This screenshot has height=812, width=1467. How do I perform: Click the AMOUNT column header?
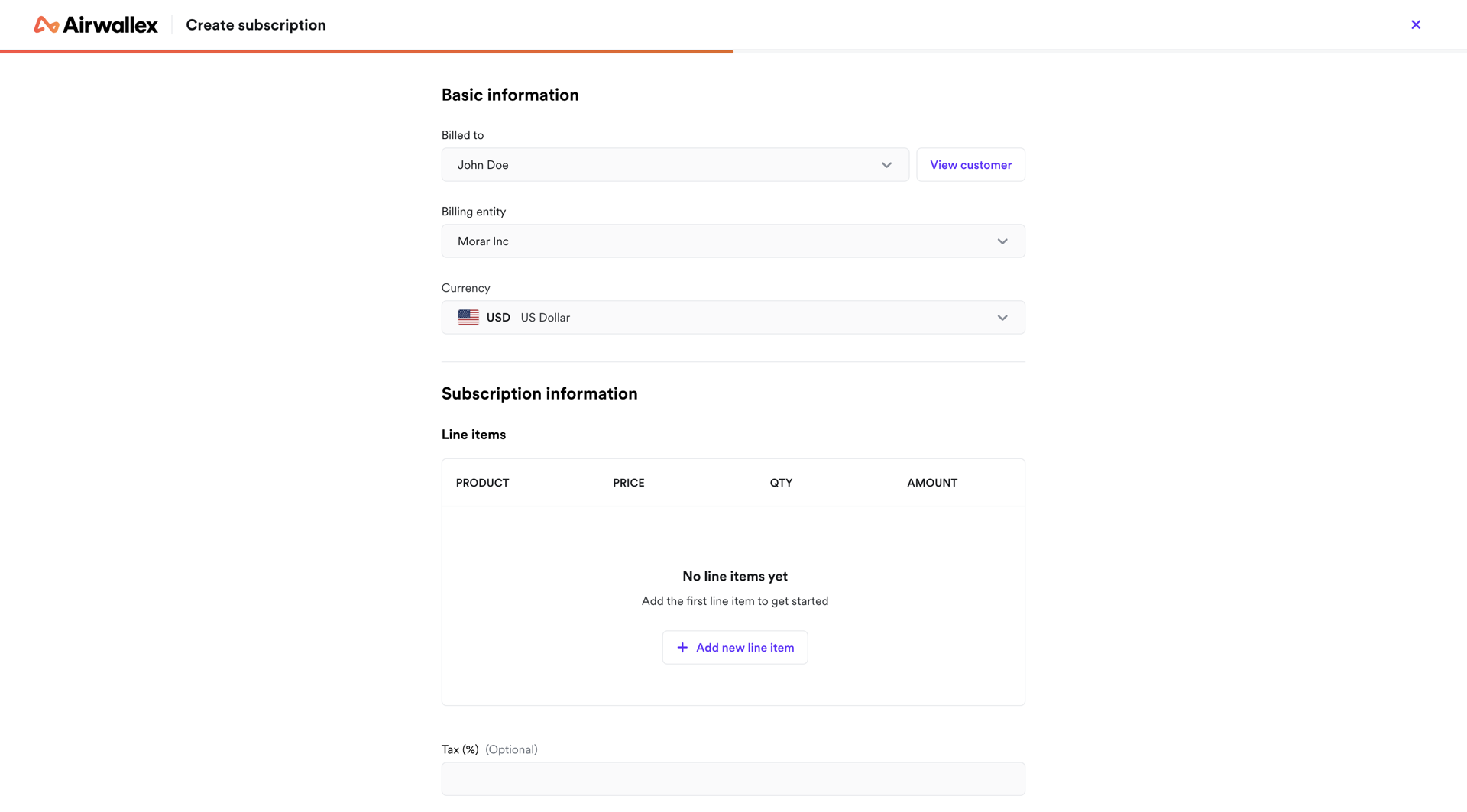[x=931, y=482]
